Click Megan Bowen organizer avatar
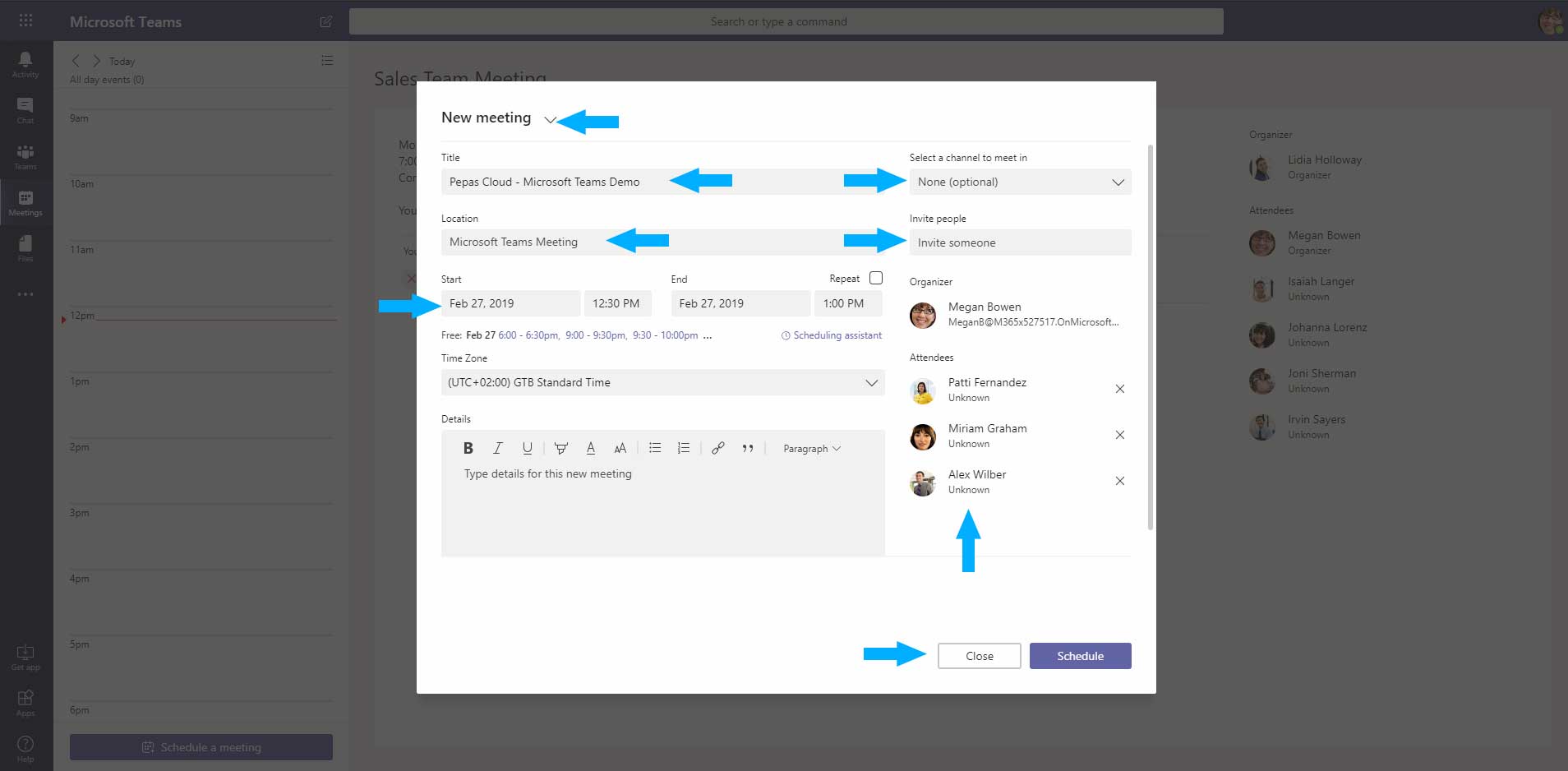The width and height of the screenshot is (1568, 771). tap(923, 315)
